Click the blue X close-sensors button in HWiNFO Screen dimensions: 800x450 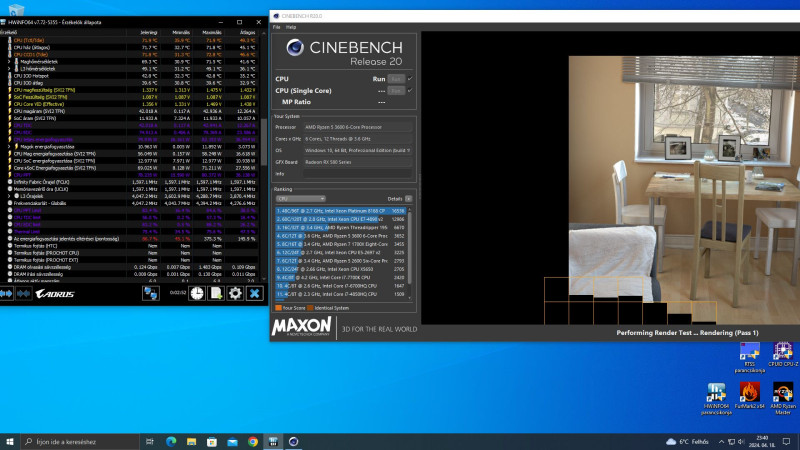click(x=255, y=293)
